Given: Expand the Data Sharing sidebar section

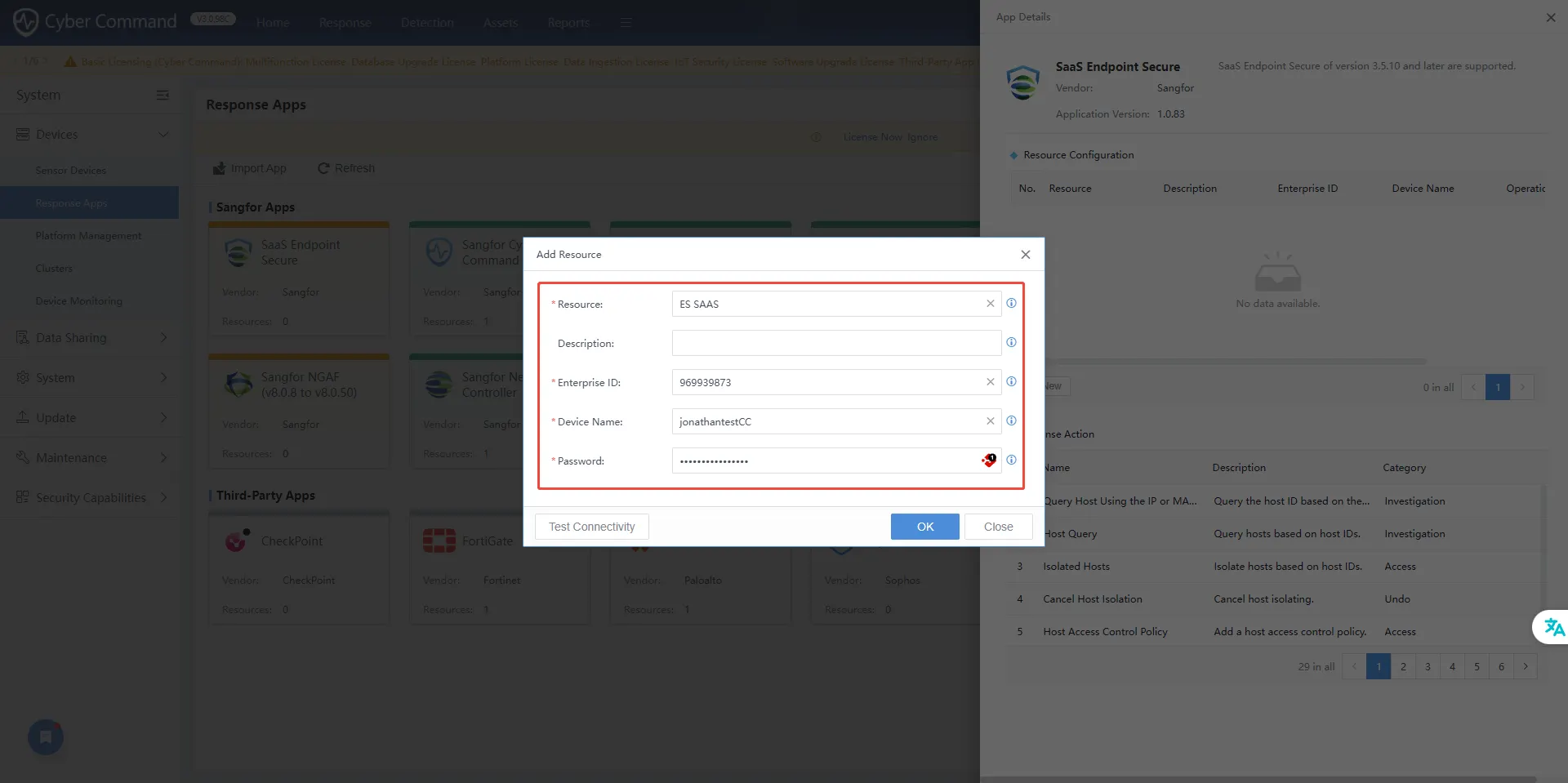Looking at the screenshot, I should (90, 338).
